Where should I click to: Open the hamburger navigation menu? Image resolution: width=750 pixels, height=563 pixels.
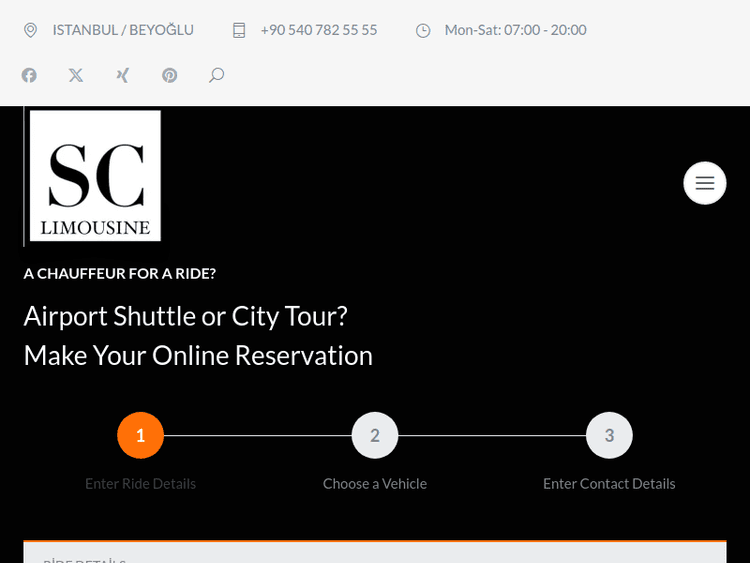point(705,183)
